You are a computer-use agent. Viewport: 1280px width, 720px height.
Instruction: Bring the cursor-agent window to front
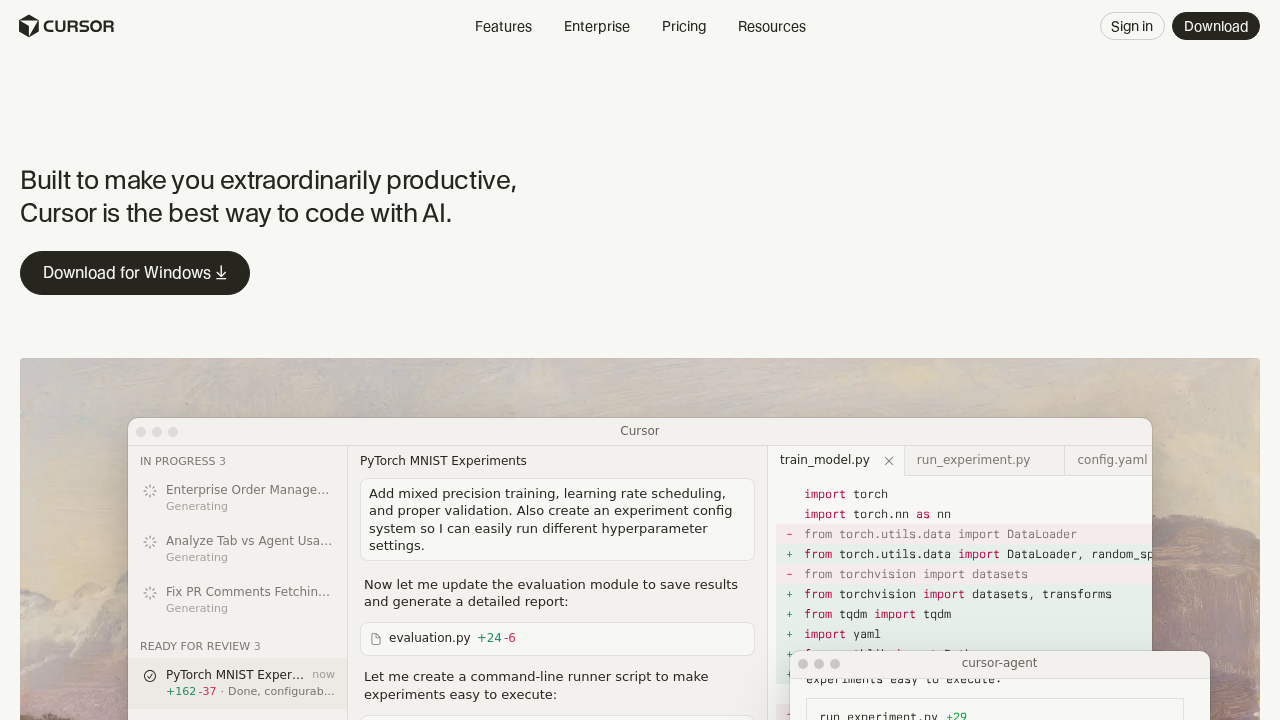pos(999,662)
